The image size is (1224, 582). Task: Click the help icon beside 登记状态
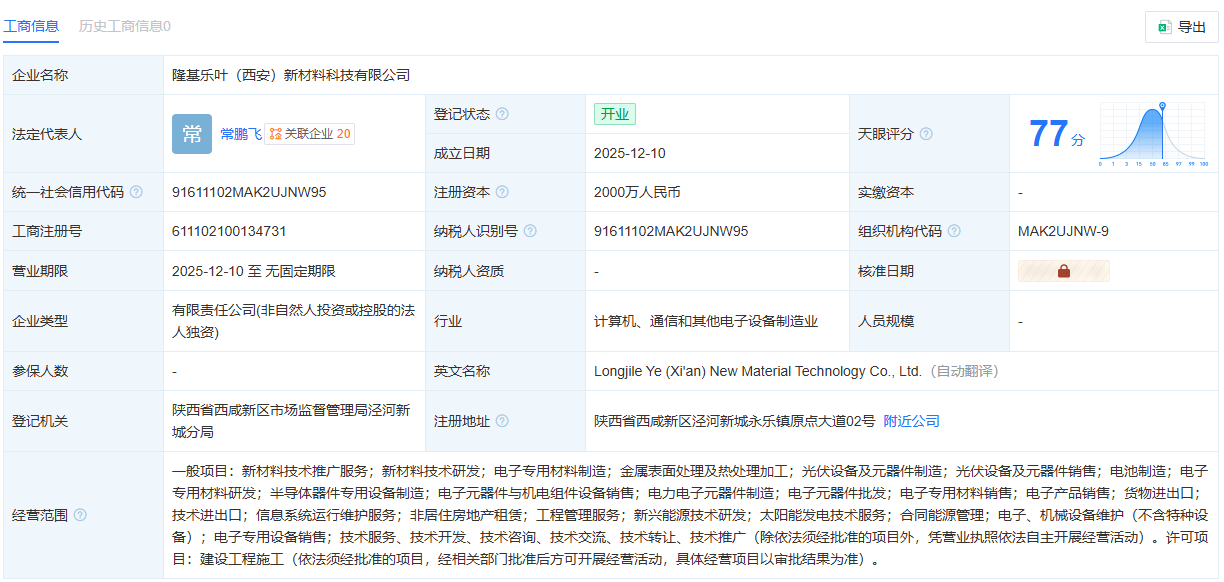pos(500,114)
